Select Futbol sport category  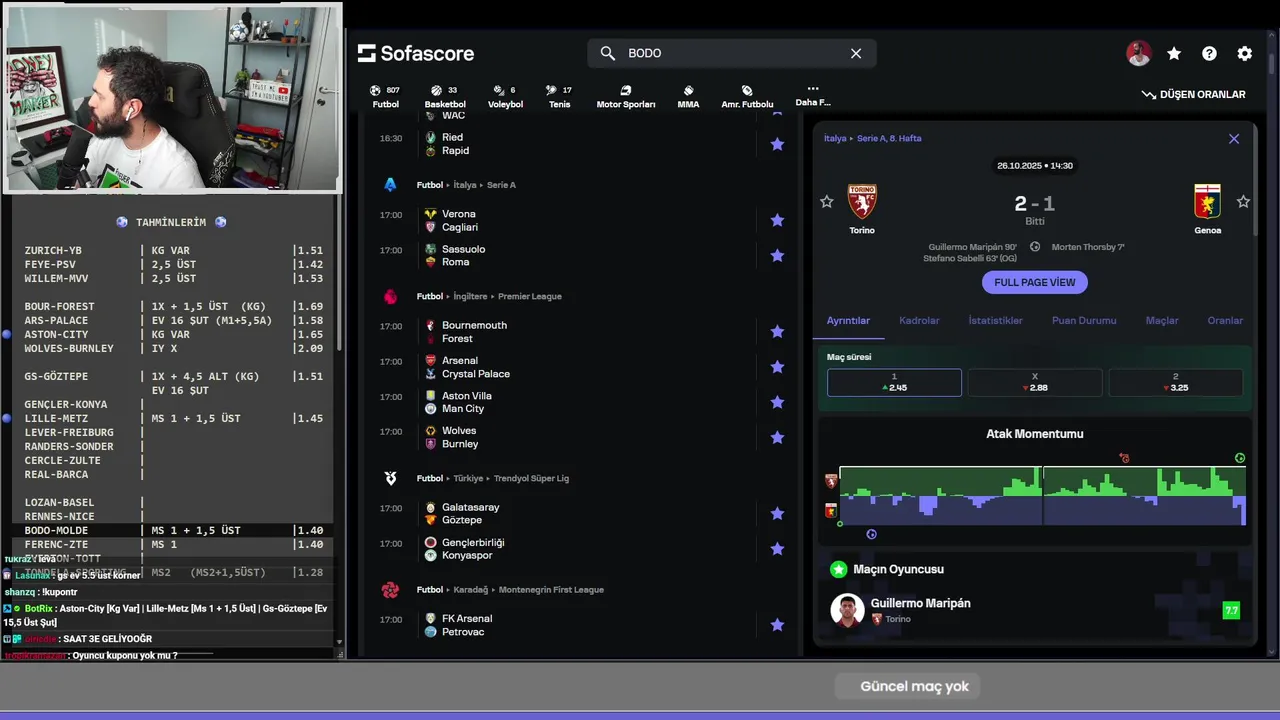pos(385,96)
